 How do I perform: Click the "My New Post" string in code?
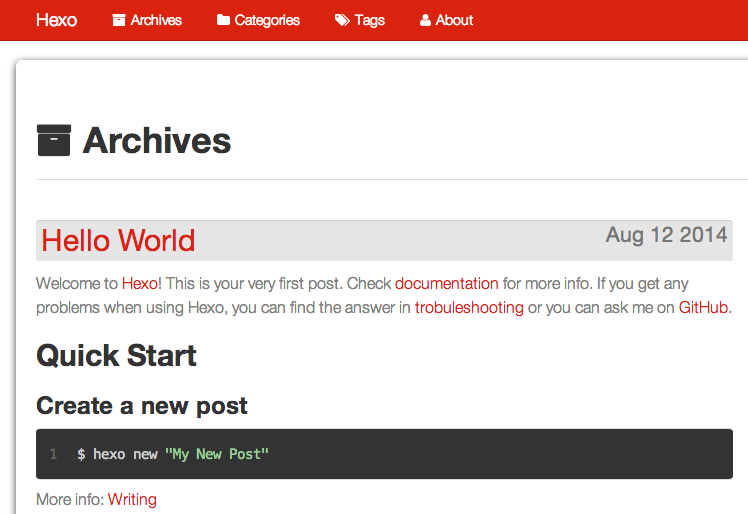pyautogui.click(x=217, y=454)
